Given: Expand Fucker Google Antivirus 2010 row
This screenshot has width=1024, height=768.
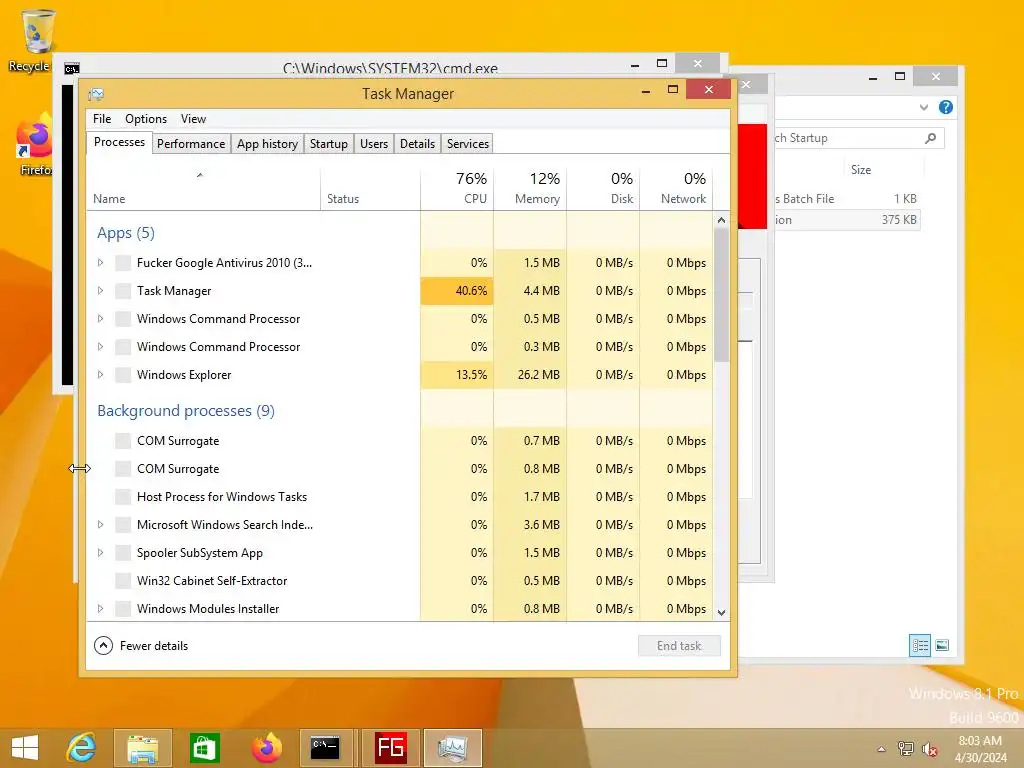Looking at the screenshot, I should pyautogui.click(x=100, y=263).
